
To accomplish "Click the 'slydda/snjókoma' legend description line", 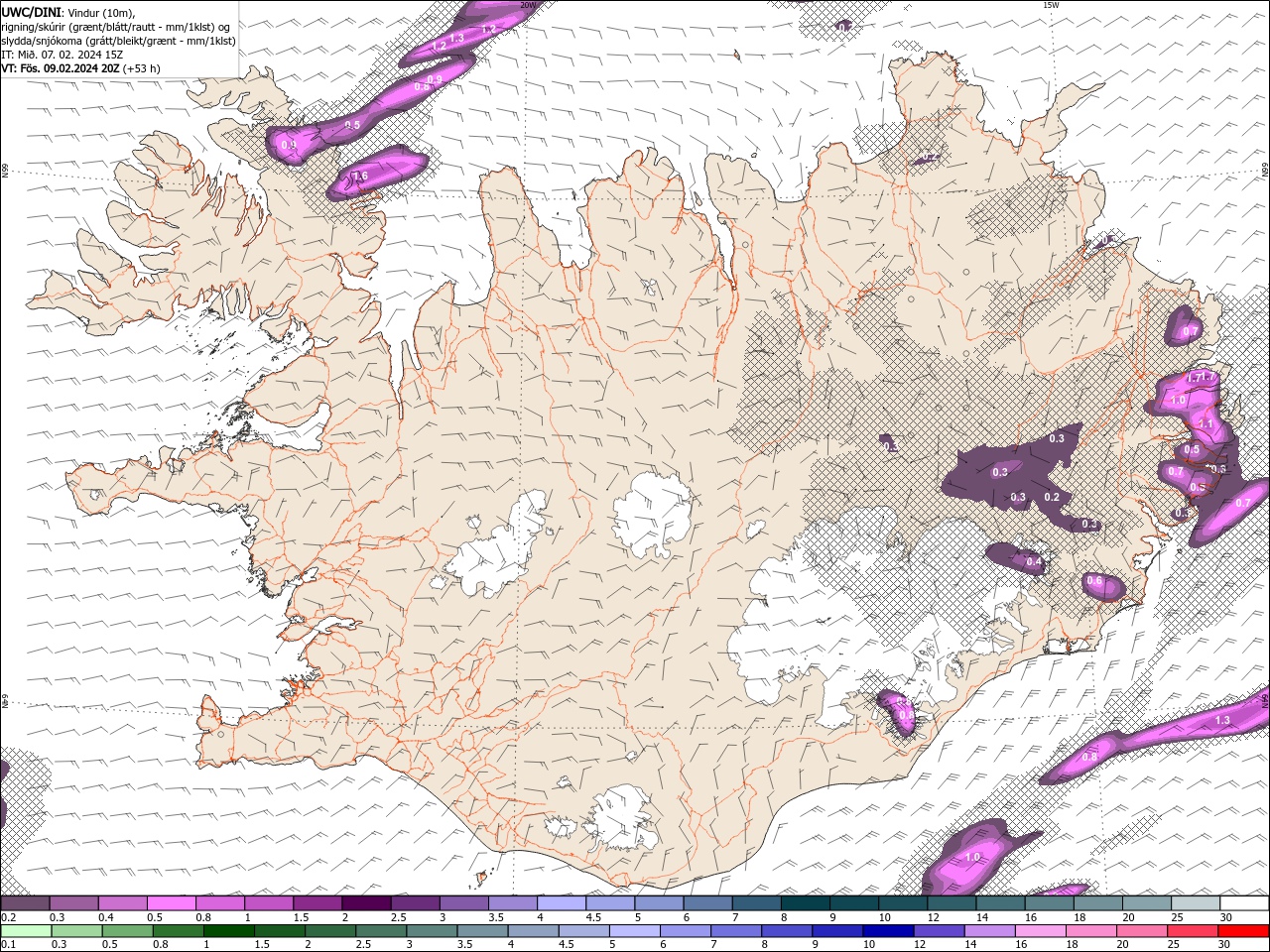I will (x=119, y=41).
